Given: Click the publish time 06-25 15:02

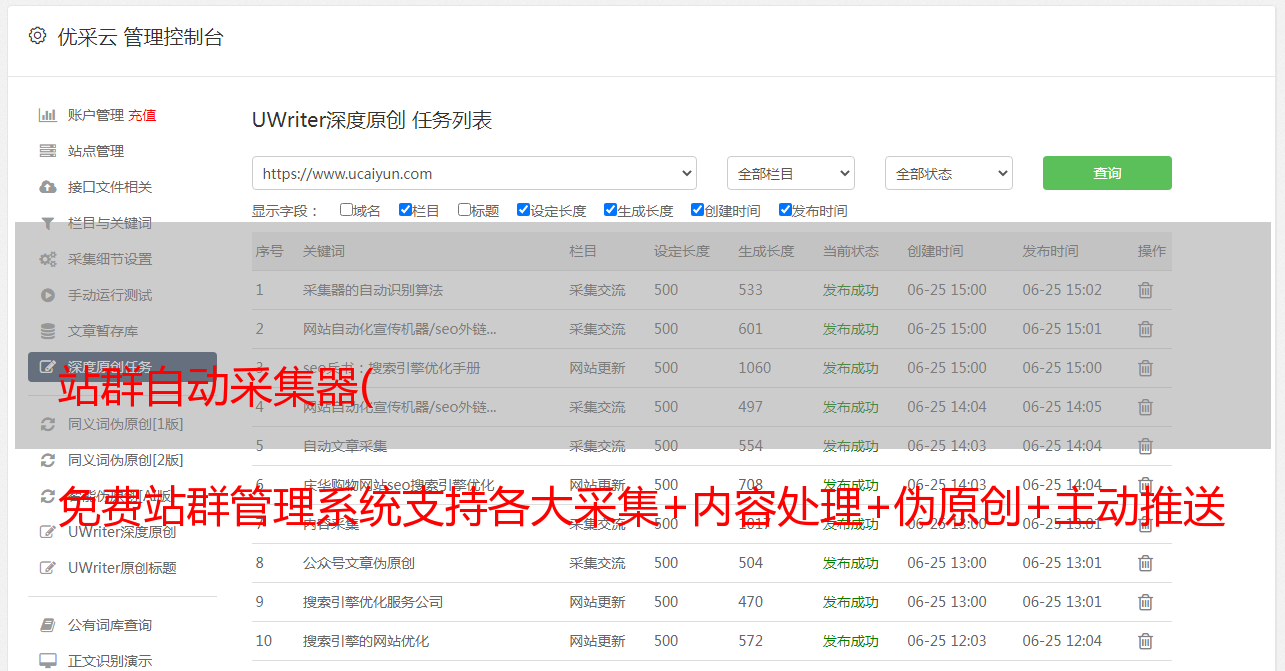Looking at the screenshot, I should point(1062,290).
